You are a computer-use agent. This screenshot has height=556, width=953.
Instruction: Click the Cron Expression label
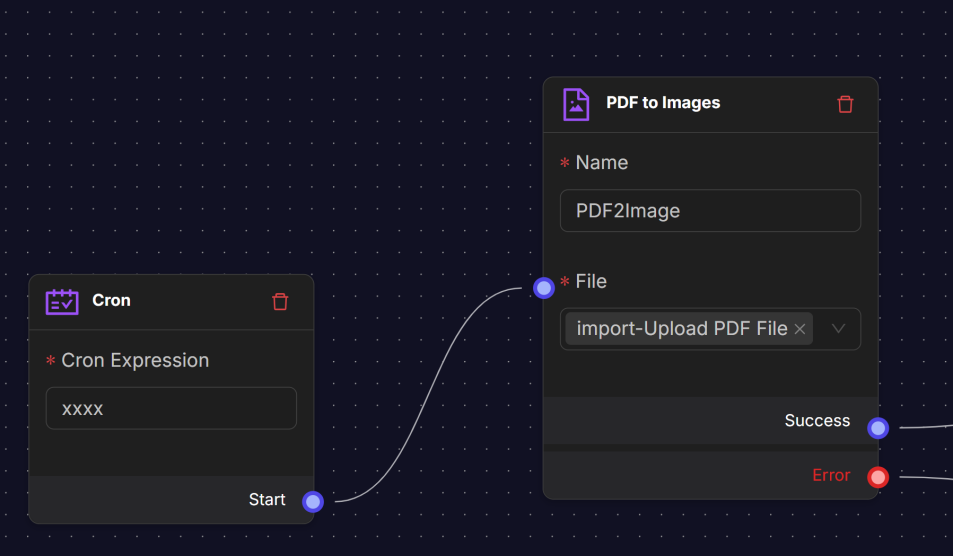point(135,360)
